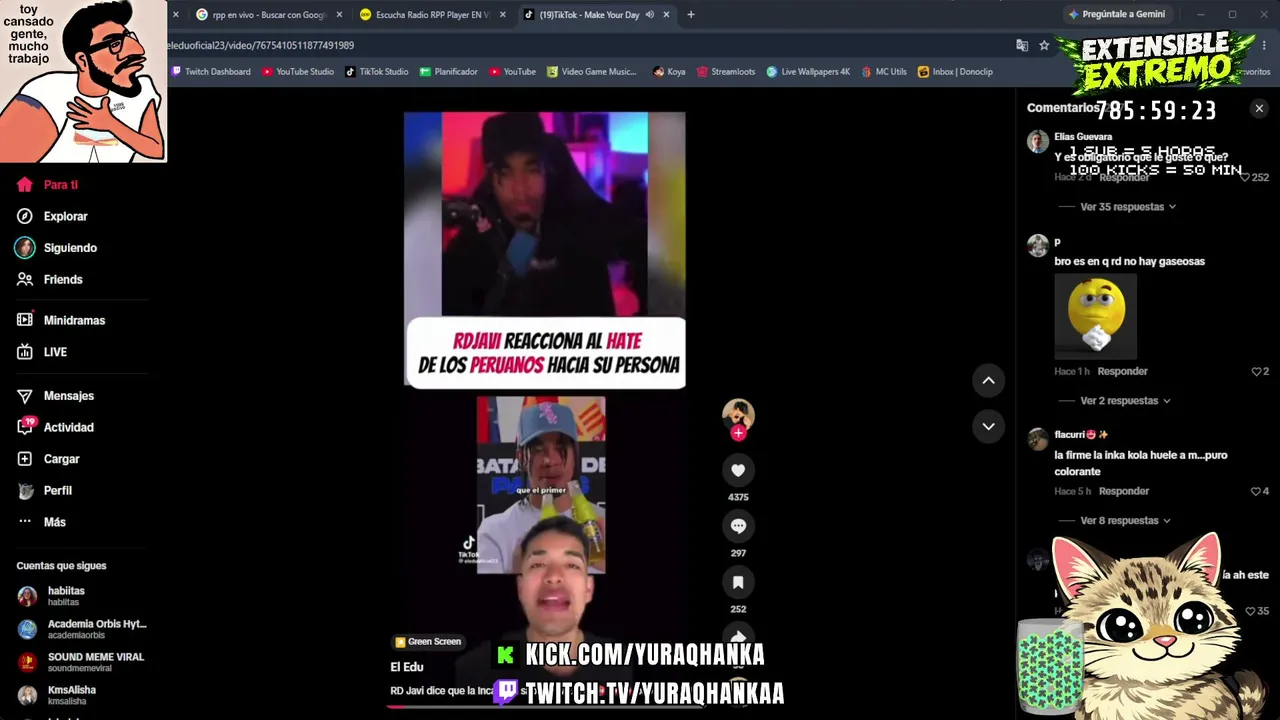Open Minidramas in the sidebar
The image size is (1280, 720).
(x=61, y=321)
